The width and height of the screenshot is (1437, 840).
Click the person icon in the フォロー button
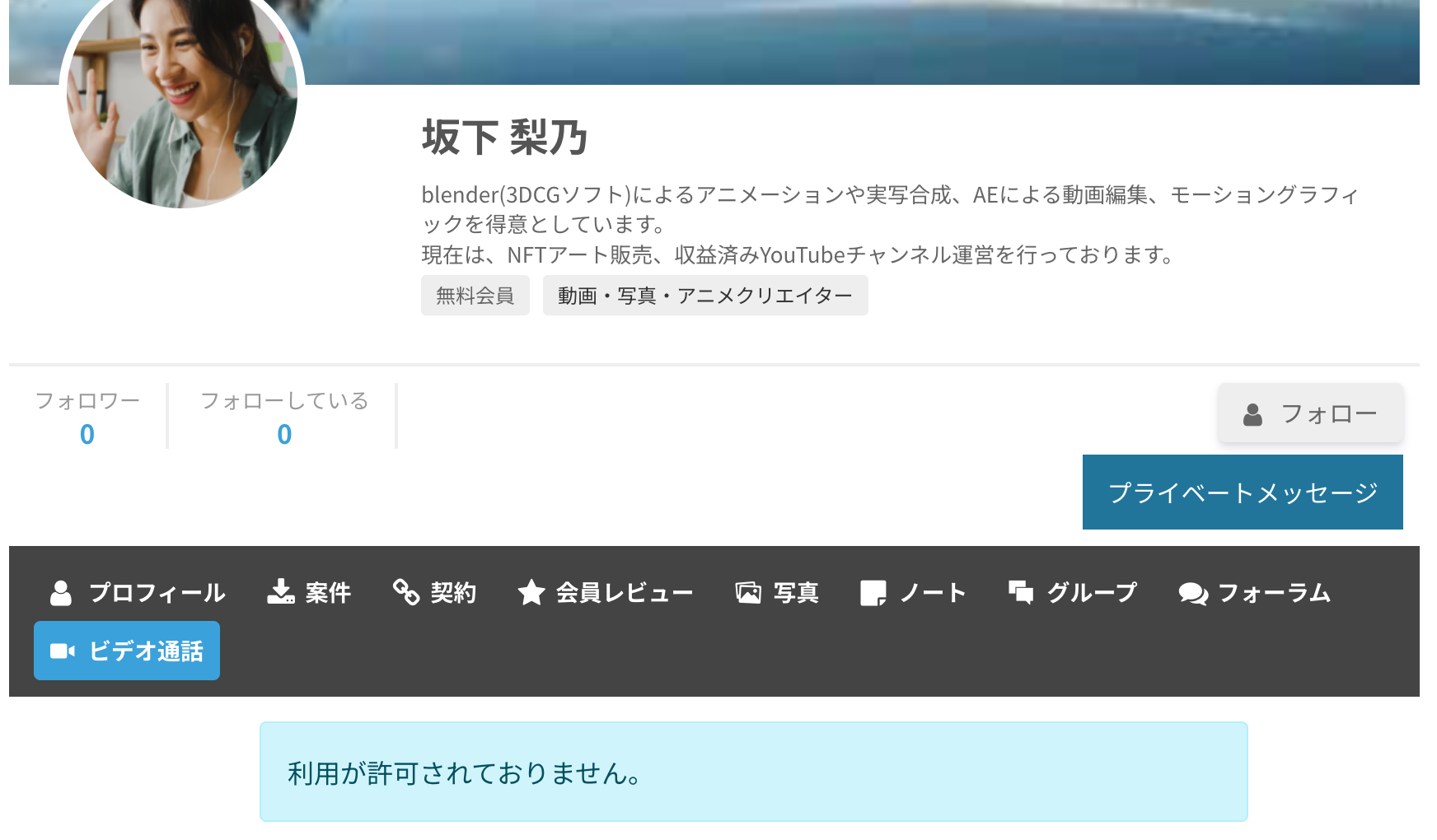(1252, 414)
